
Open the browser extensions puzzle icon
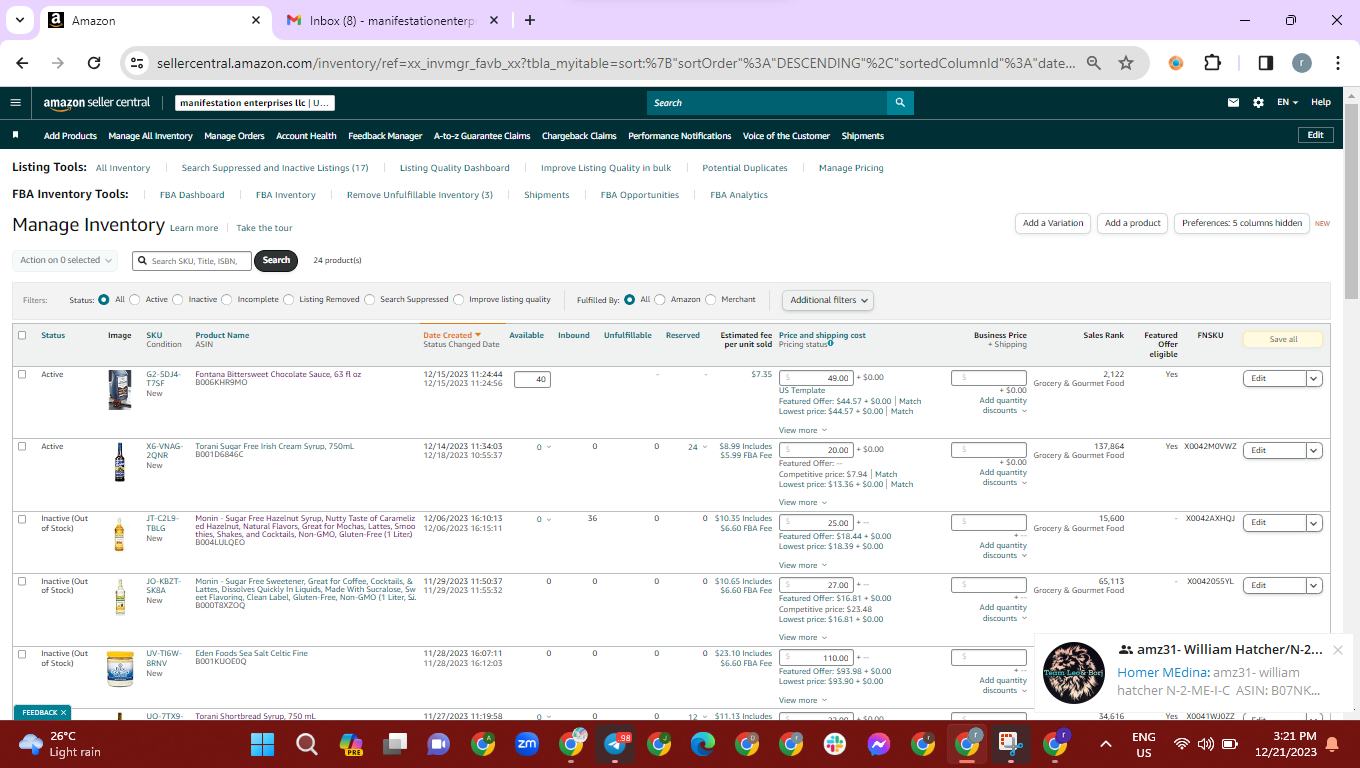click(1212, 62)
